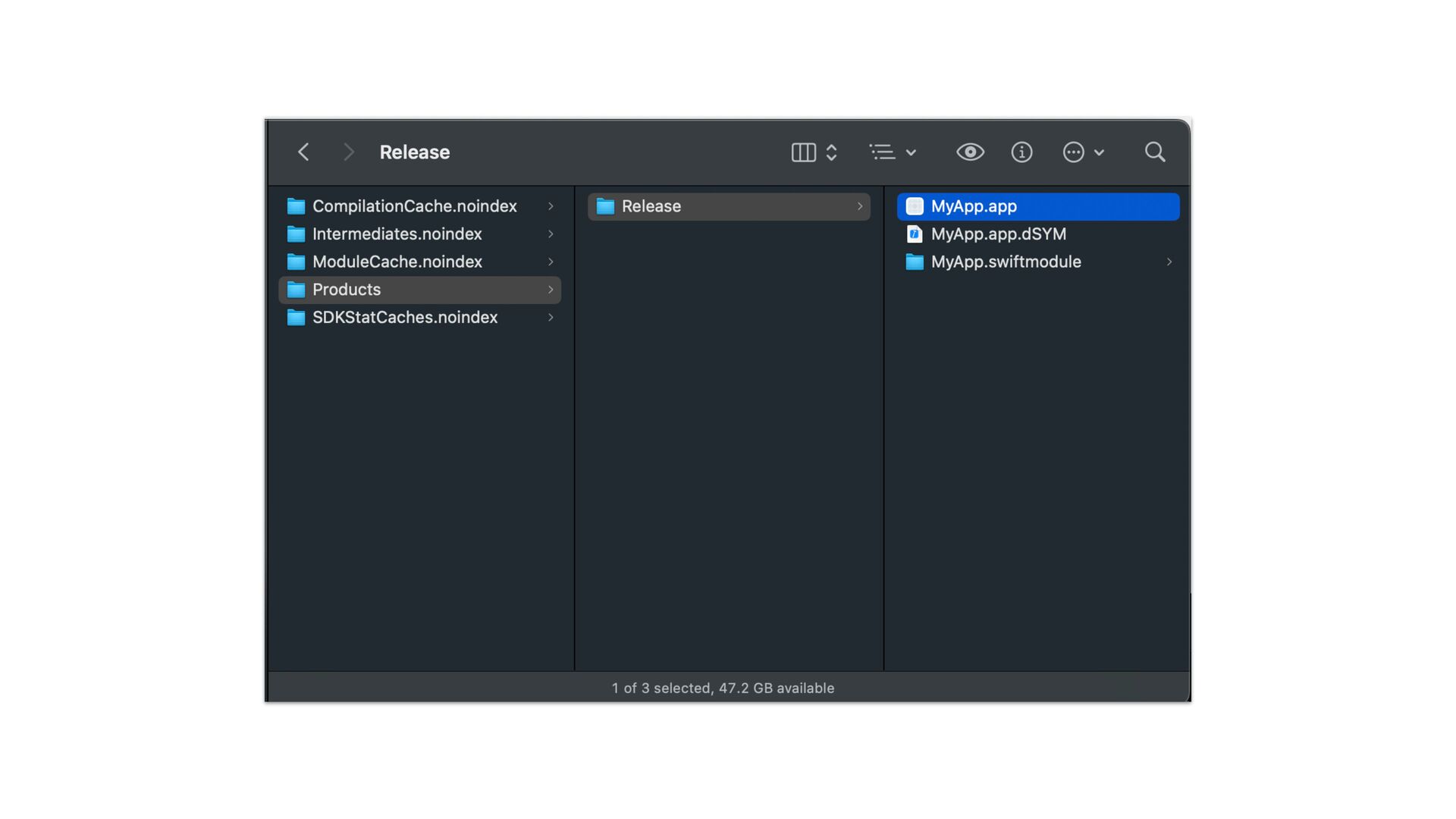1456x819 pixels.
Task: Select ModuleCache.noindex folder name
Action: (397, 262)
